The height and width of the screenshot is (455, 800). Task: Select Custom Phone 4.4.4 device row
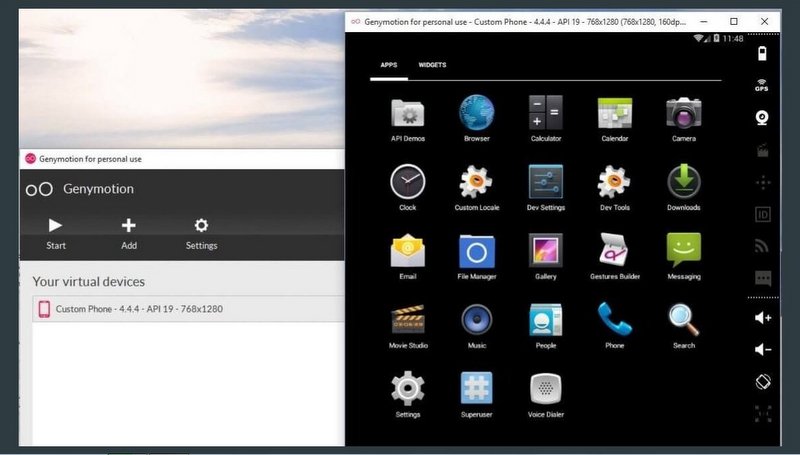(x=189, y=309)
